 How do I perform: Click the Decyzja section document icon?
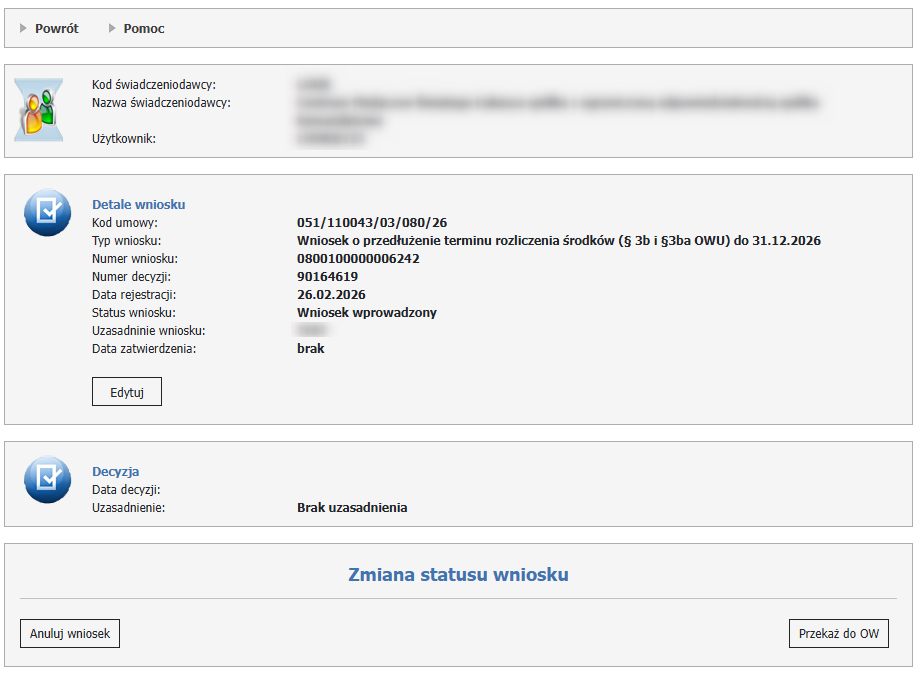coord(47,479)
